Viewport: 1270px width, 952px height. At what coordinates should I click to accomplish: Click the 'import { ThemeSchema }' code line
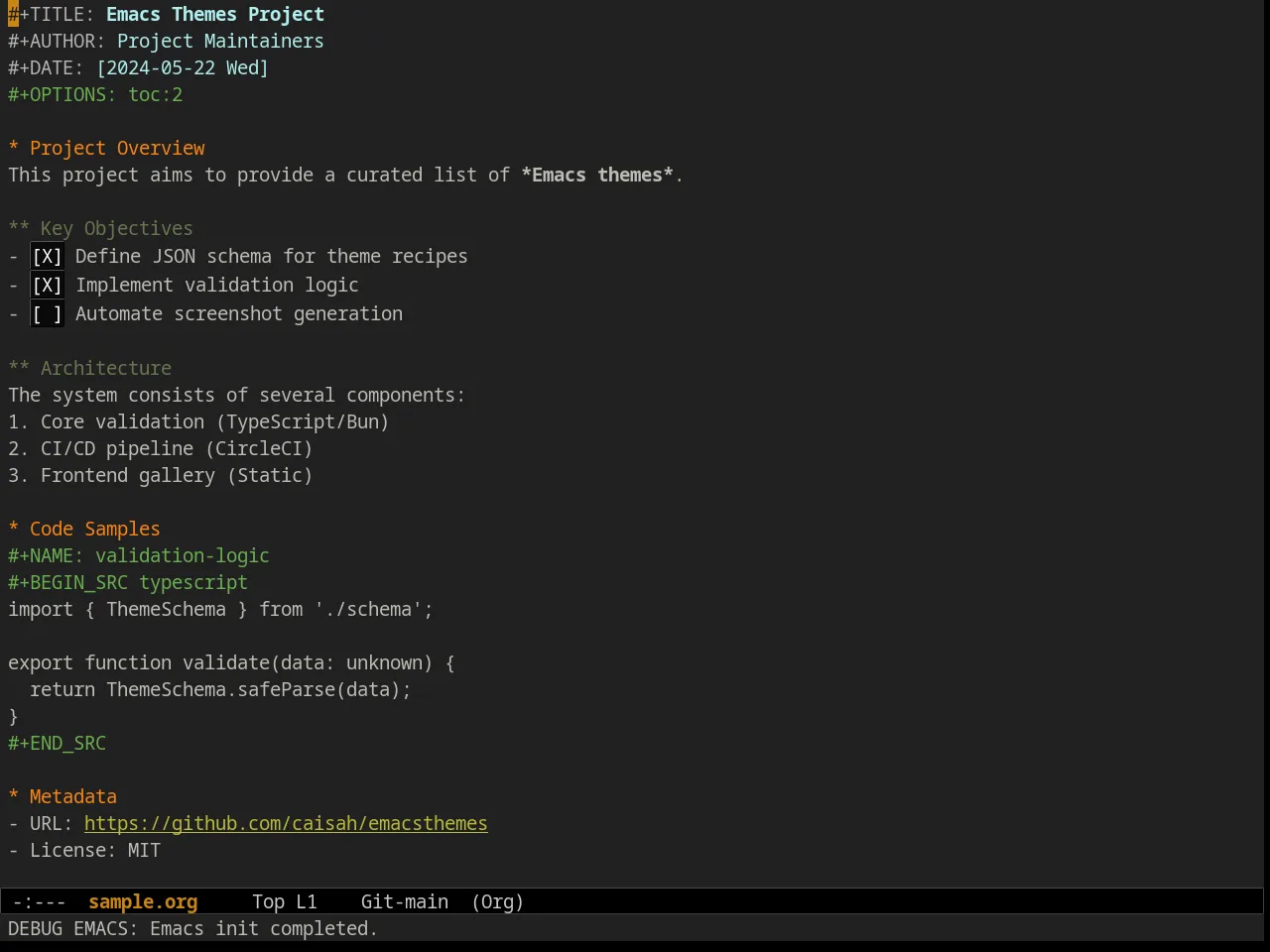220,609
